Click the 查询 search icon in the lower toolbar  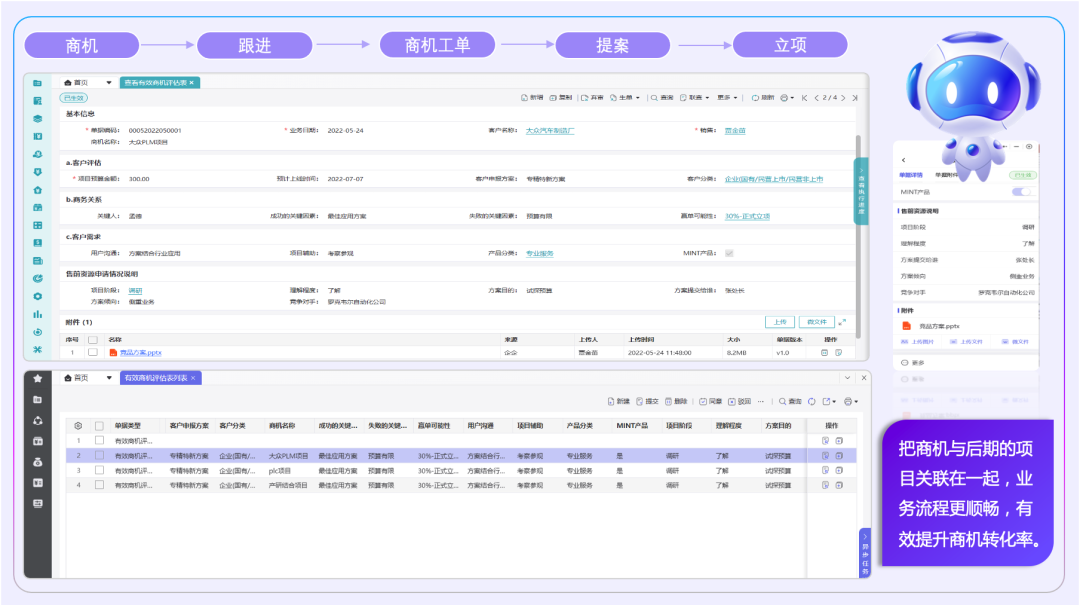[x=783, y=401]
